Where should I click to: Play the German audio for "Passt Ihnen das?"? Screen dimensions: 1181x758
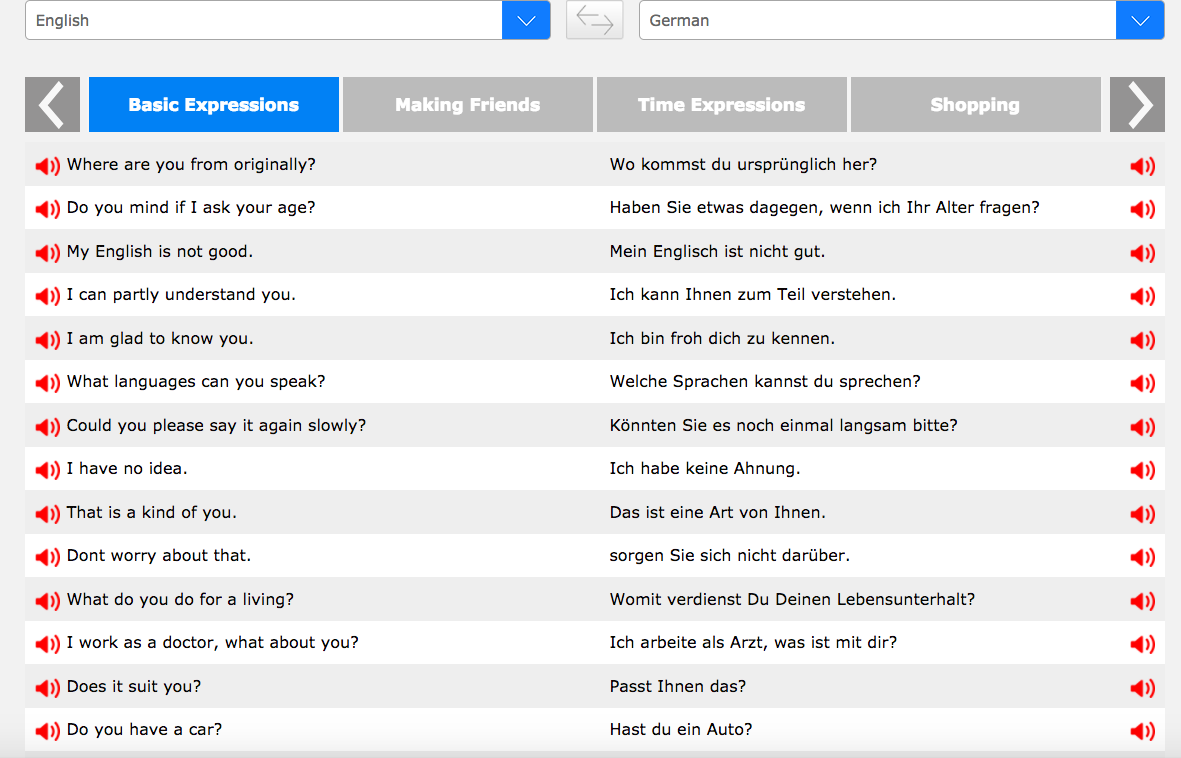pos(1141,688)
